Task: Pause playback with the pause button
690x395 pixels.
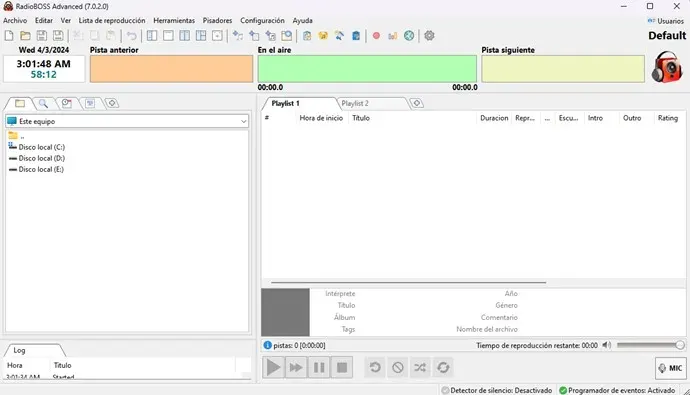Action: click(x=319, y=367)
